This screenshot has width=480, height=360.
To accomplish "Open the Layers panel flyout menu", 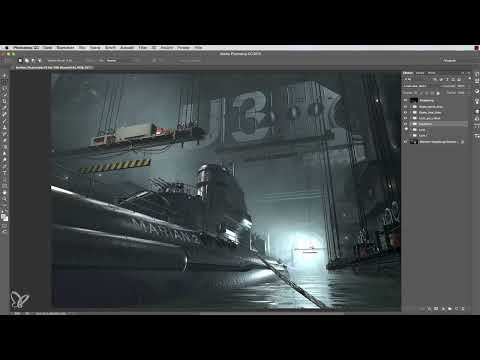I will (x=469, y=73).
